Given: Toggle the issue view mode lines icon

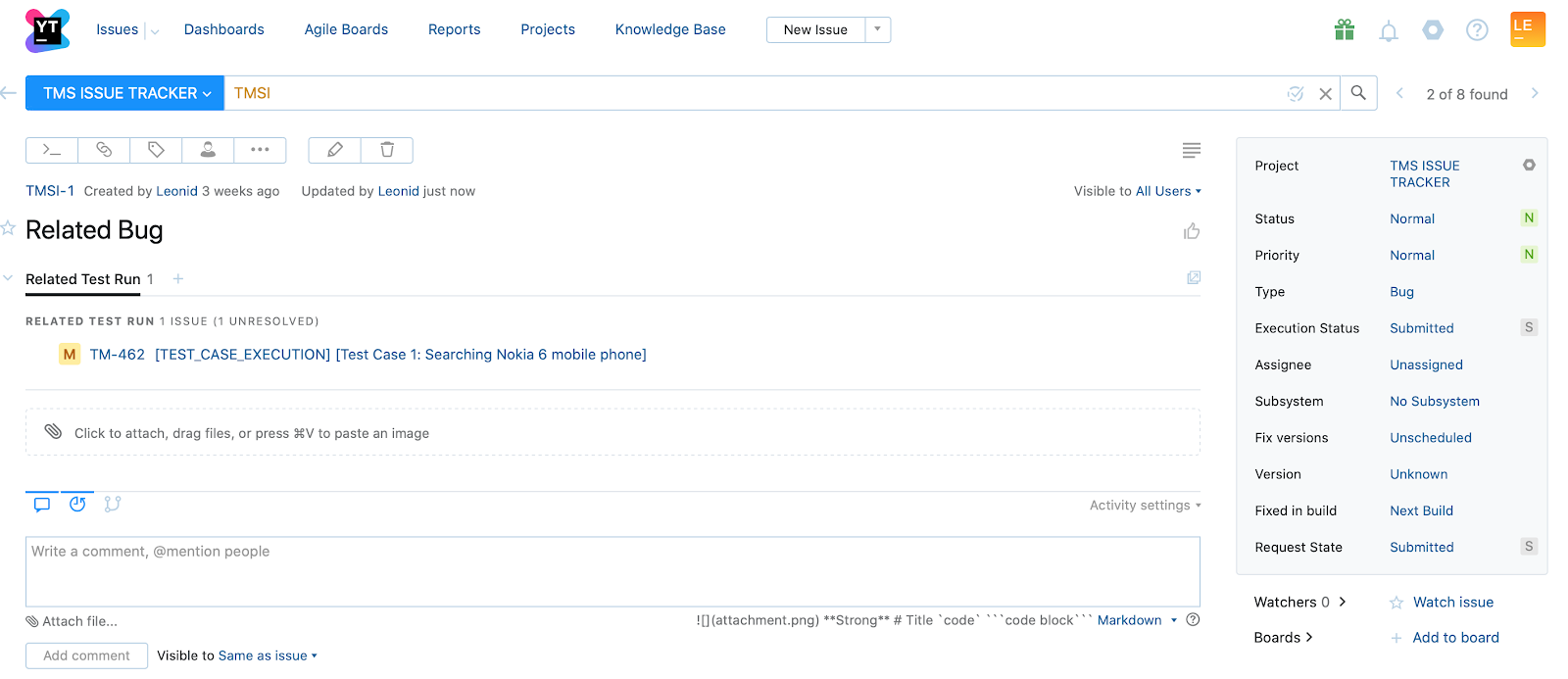Looking at the screenshot, I should click(x=1192, y=151).
